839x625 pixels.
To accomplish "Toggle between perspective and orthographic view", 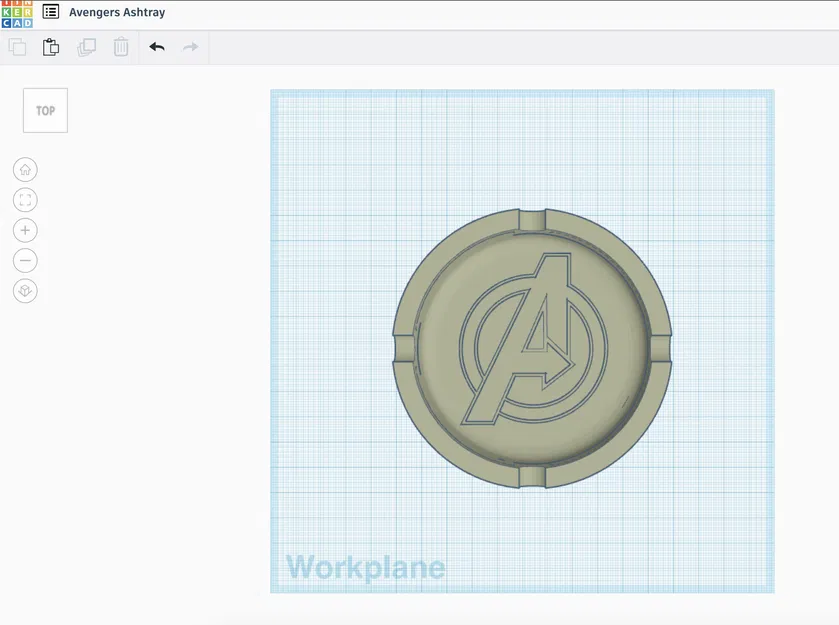I will click(24, 290).
